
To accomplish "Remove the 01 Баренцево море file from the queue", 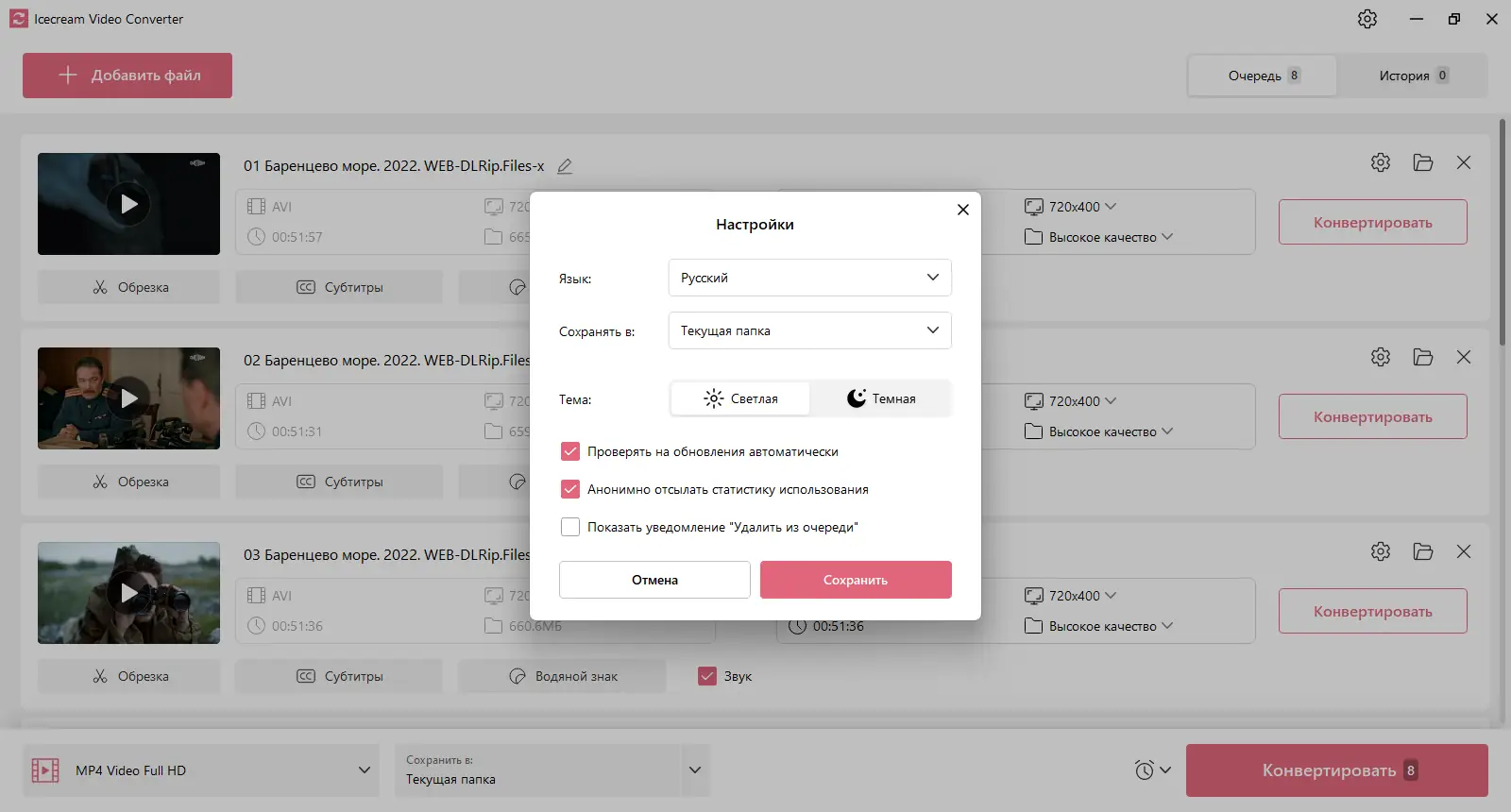I will pos(1464,162).
